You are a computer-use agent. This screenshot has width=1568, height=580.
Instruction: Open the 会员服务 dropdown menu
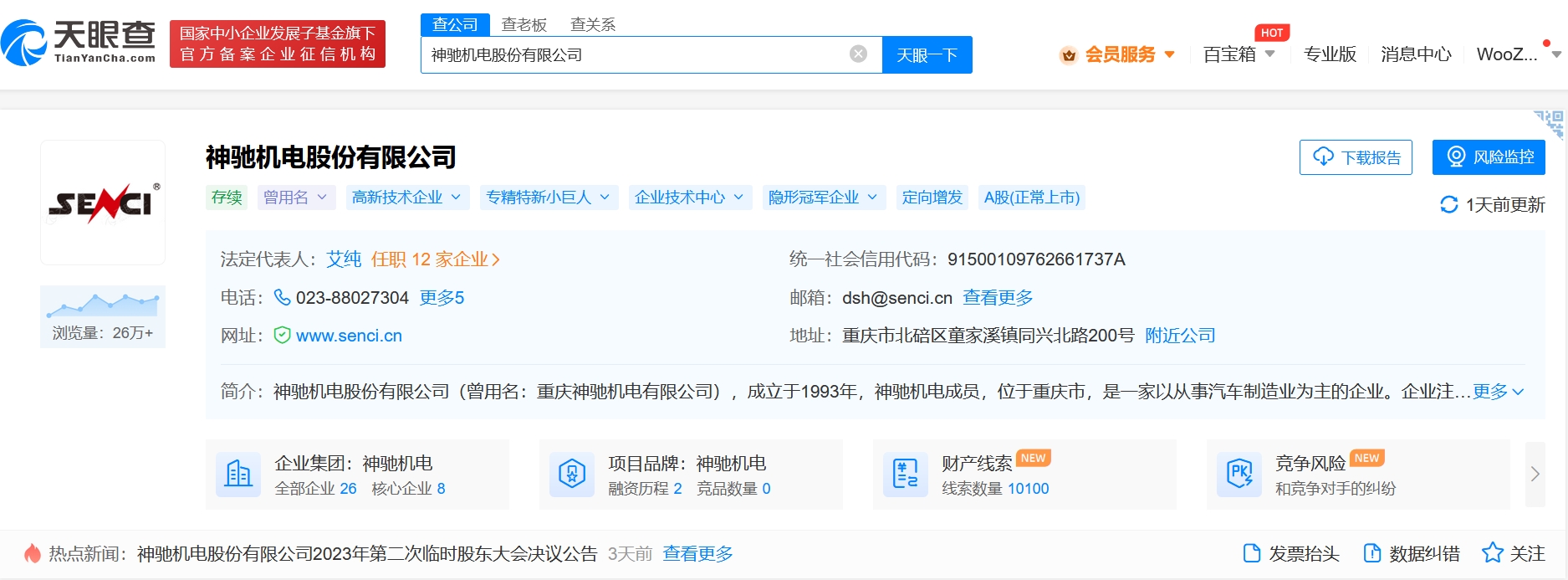1117,54
